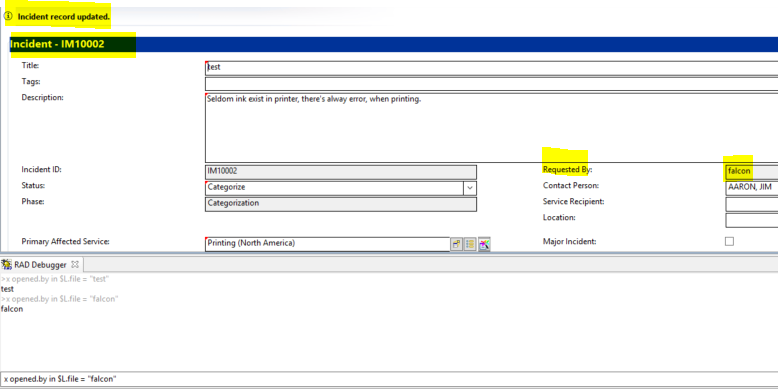Click the Description label
The image size is (778, 389).
point(43,97)
